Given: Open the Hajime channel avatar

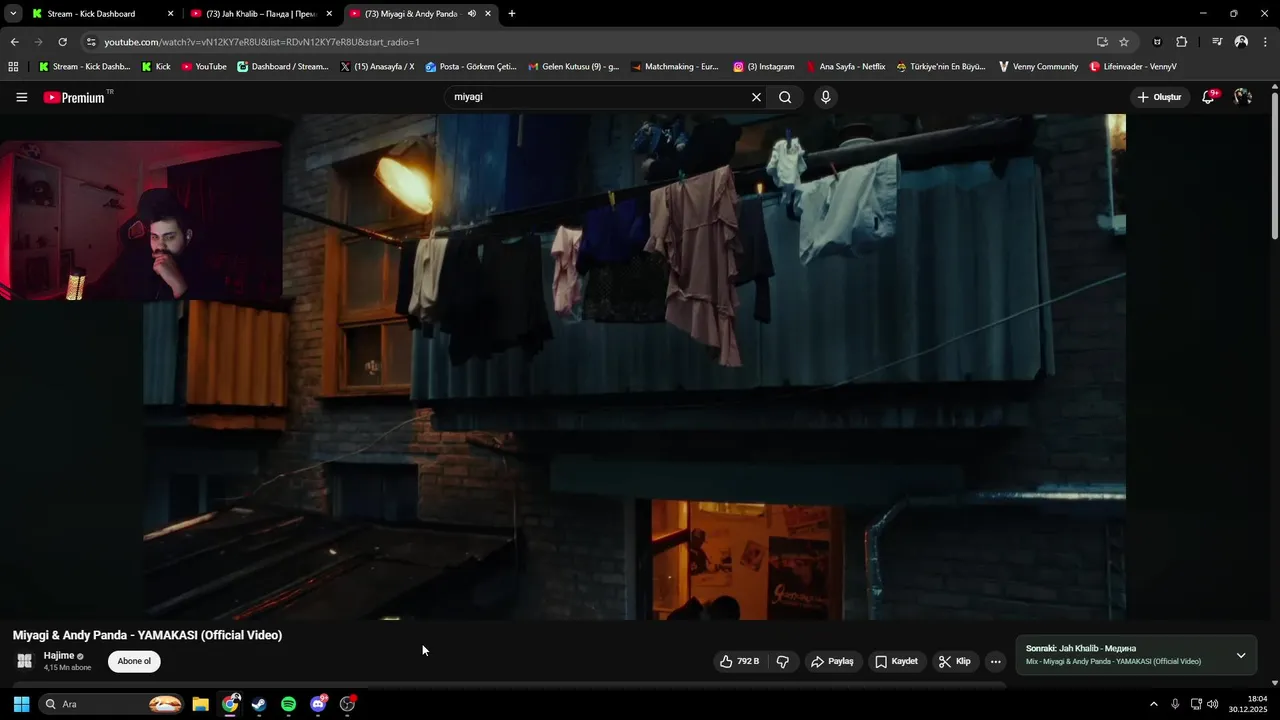Looking at the screenshot, I should (x=25, y=661).
